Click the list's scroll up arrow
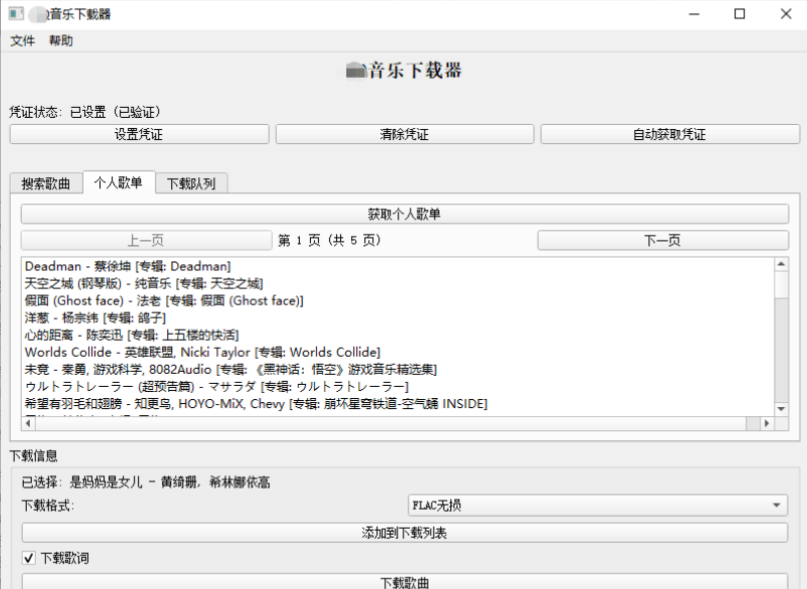This screenshot has width=807, height=589. point(782,264)
